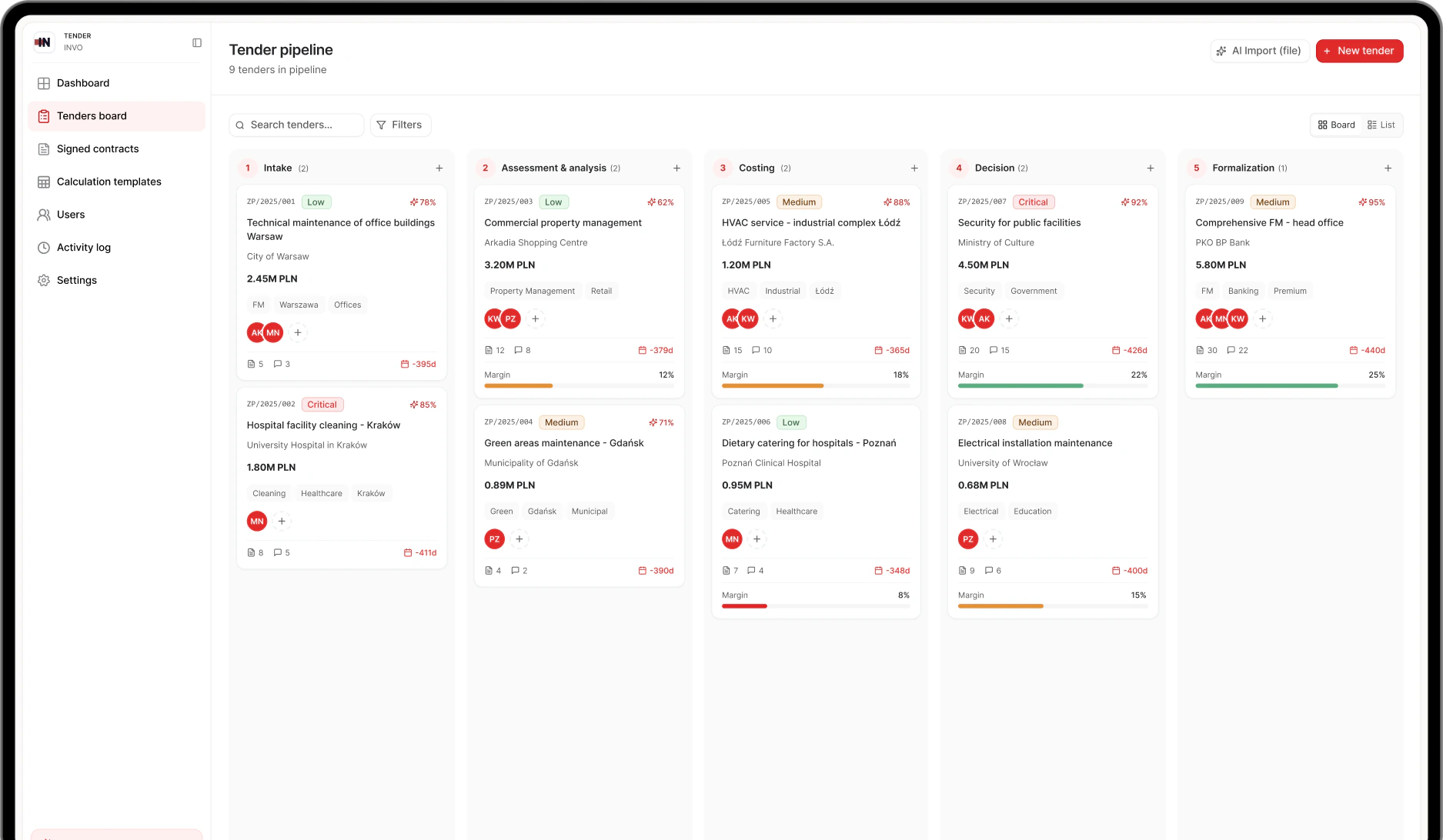Open comments on Comprehensive FM card
The height and width of the screenshot is (840, 1443).
pyautogui.click(x=1238, y=351)
